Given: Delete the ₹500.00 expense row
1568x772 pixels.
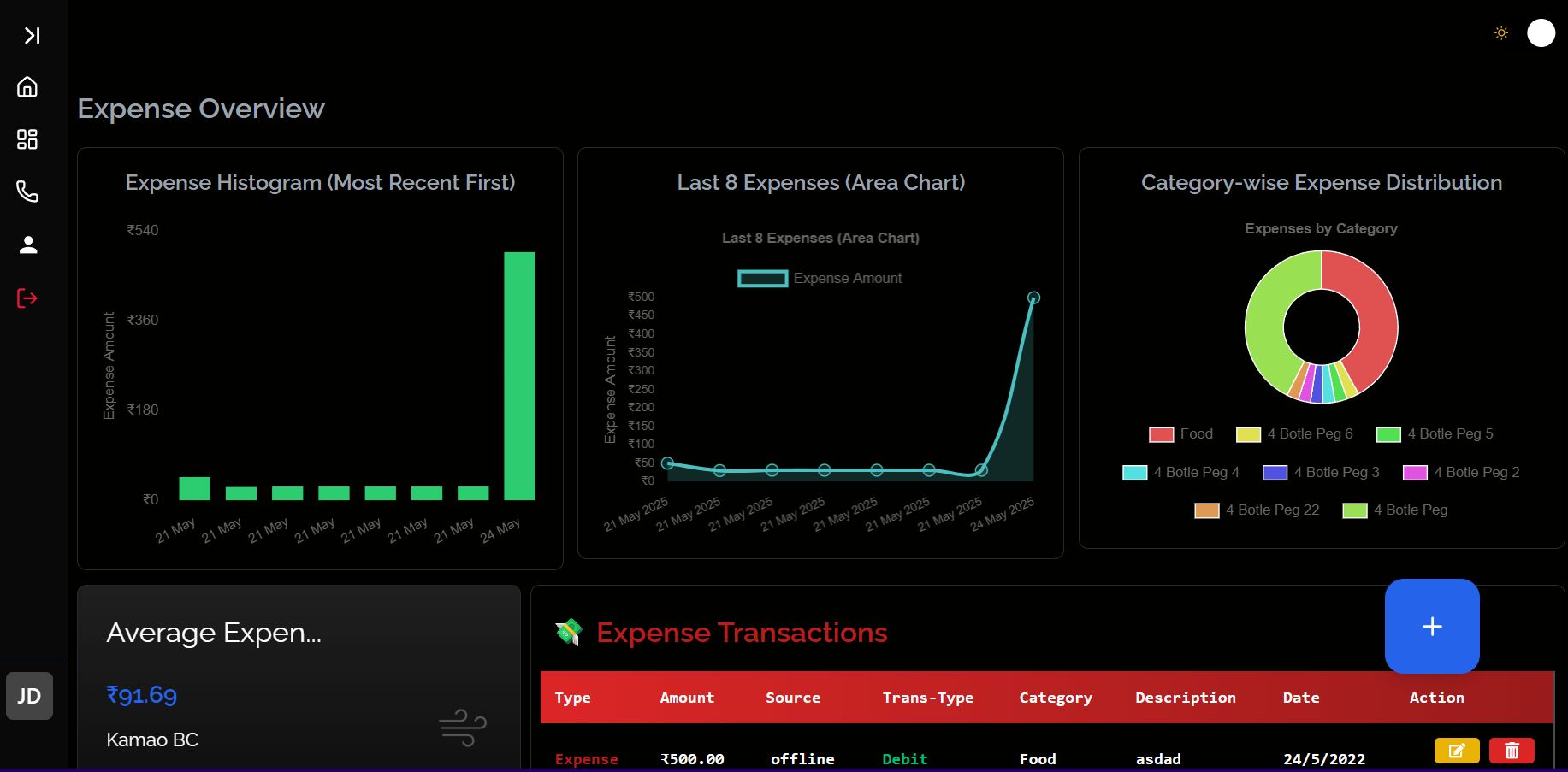Looking at the screenshot, I should 1512,751.
